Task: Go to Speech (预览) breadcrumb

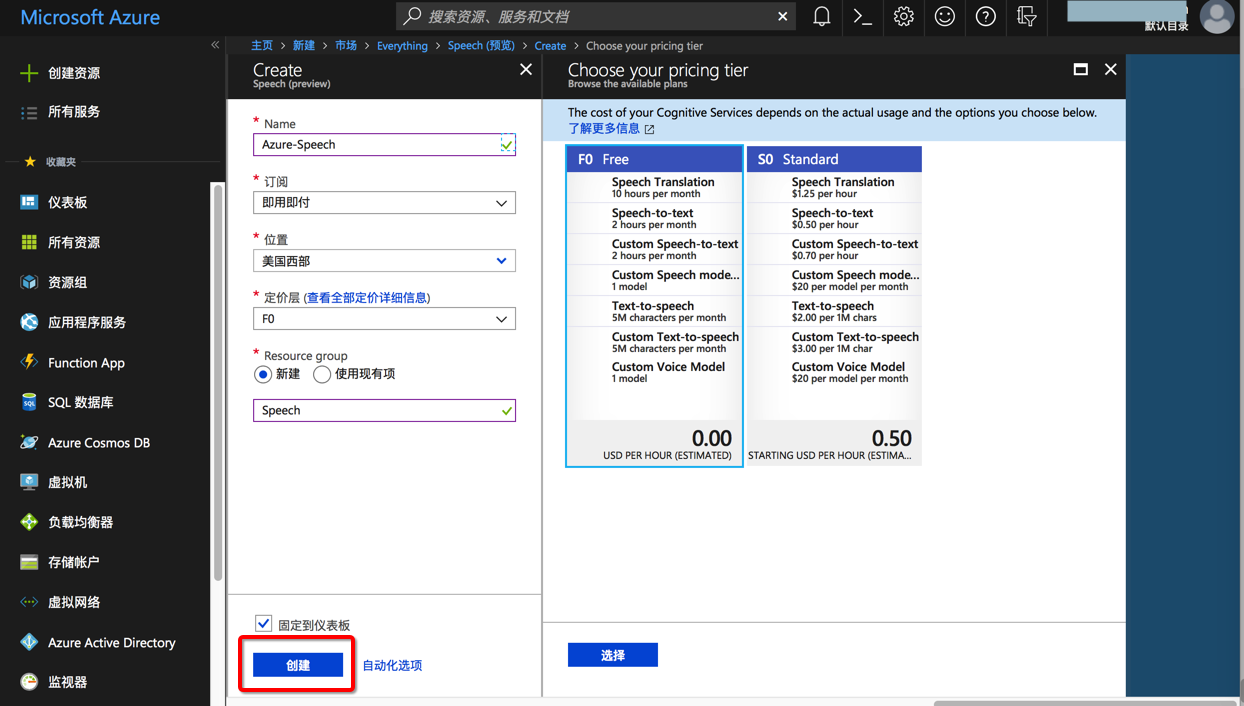Action: click(481, 46)
